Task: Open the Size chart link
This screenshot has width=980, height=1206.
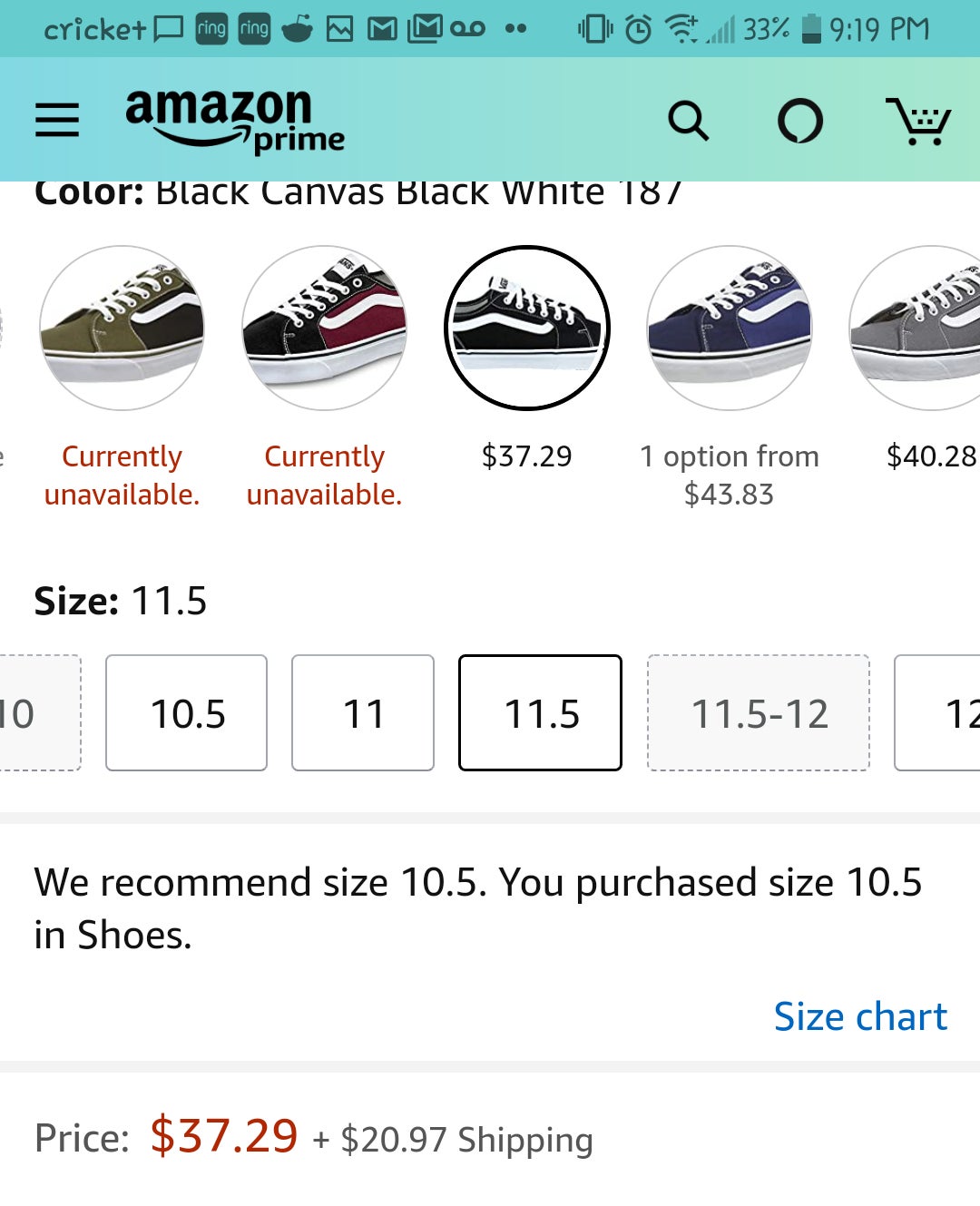Action: pyautogui.click(x=860, y=1016)
